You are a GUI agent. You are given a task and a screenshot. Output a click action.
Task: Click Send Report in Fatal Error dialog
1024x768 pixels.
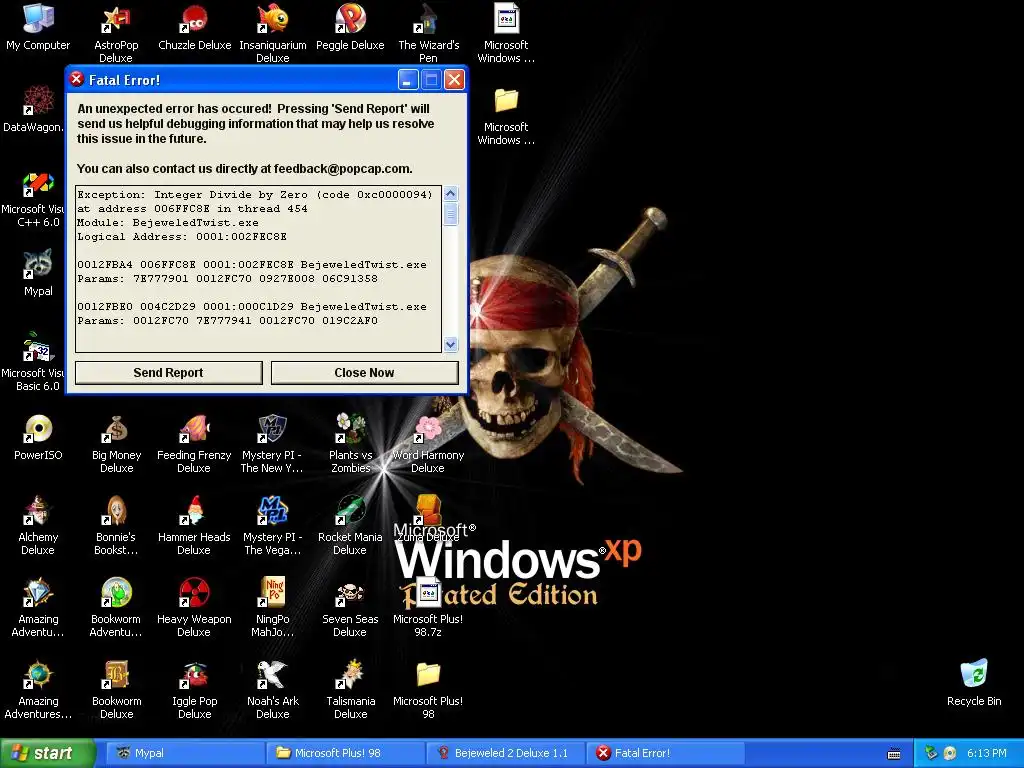pyautogui.click(x=168, y=373)
